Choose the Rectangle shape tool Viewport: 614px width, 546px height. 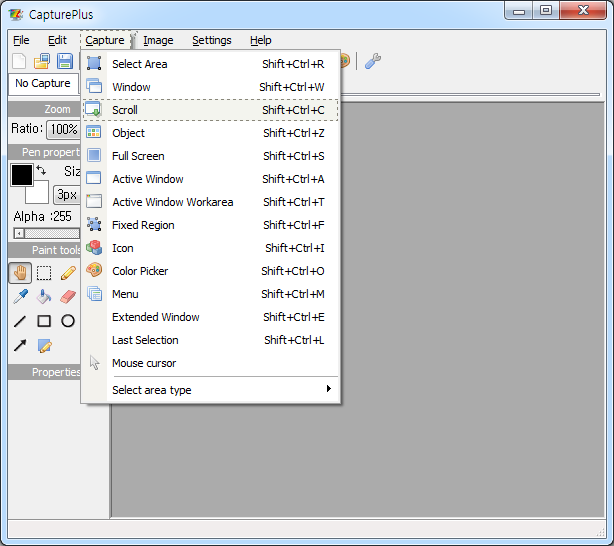coord(44,321)
